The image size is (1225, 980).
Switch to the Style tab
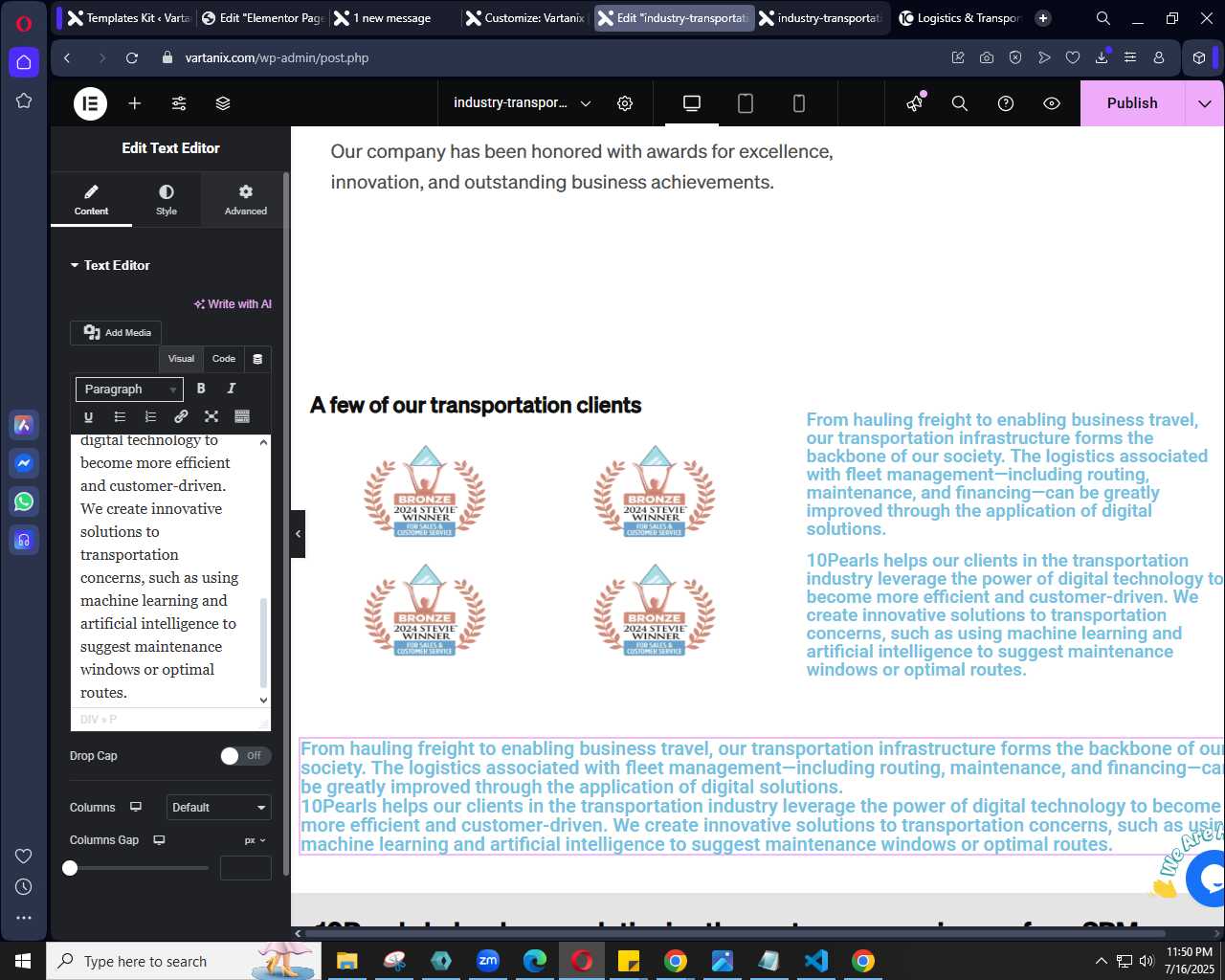167,199
